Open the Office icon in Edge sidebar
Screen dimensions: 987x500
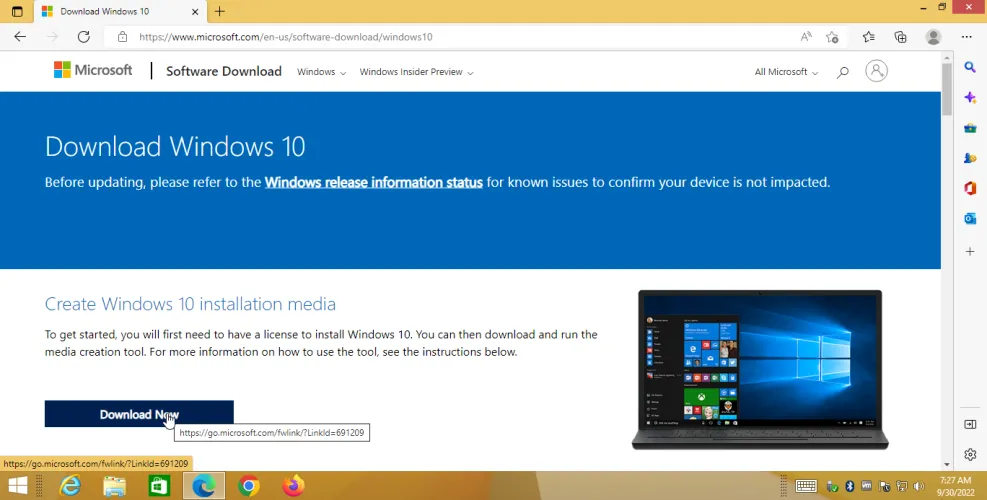click(x=969, y=188)
